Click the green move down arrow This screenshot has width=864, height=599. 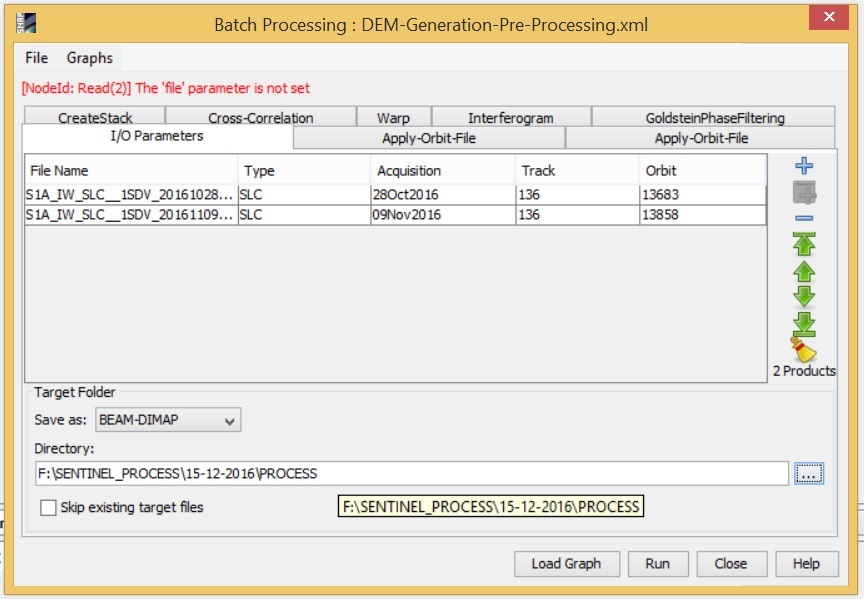click(804, 297)
